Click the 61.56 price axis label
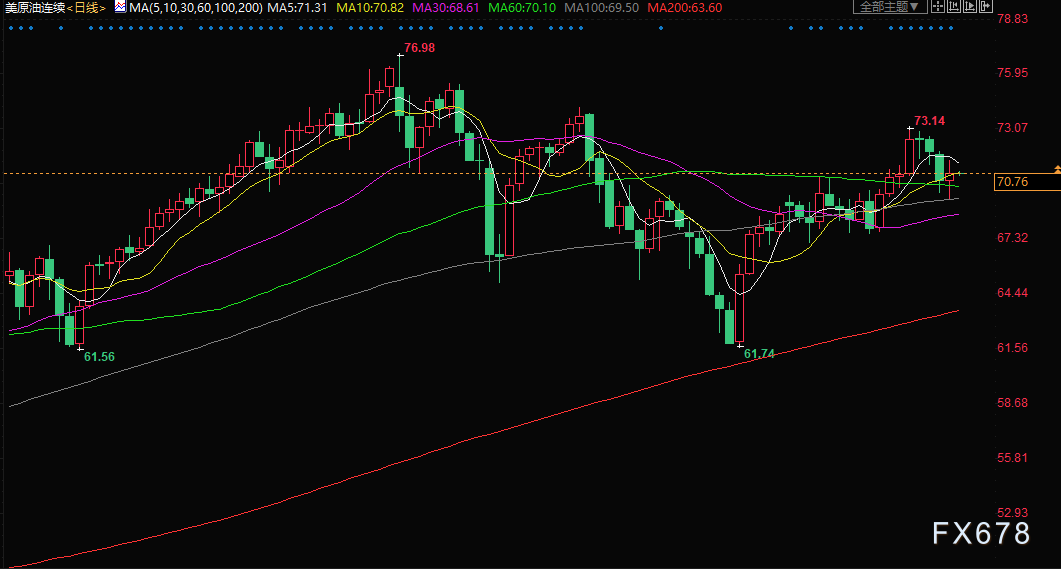This screenshot has height=569, width=1061. pyautogui.click(x=1012, y=347)
